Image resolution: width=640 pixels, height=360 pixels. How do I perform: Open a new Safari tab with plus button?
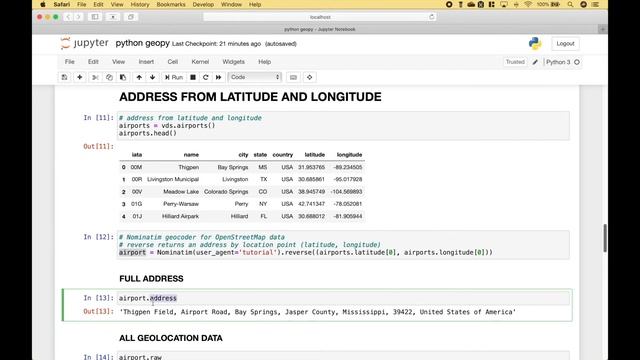(x=602, y=29)
